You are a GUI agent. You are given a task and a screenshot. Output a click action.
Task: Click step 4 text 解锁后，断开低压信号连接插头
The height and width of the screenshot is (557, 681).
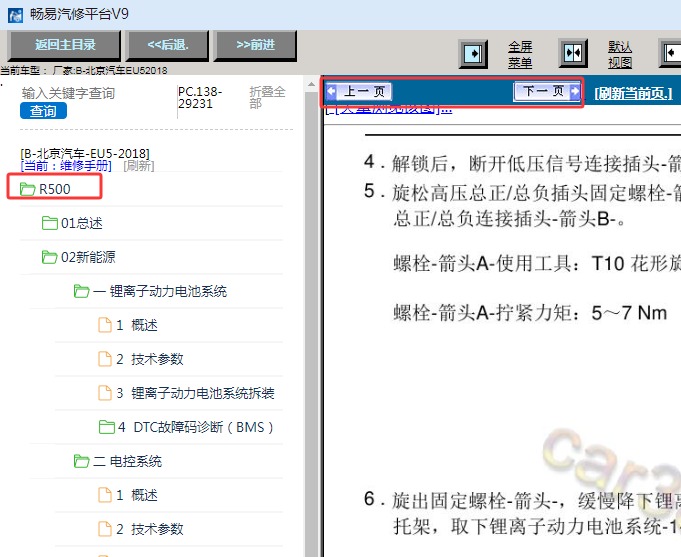[x=521, y=164]
